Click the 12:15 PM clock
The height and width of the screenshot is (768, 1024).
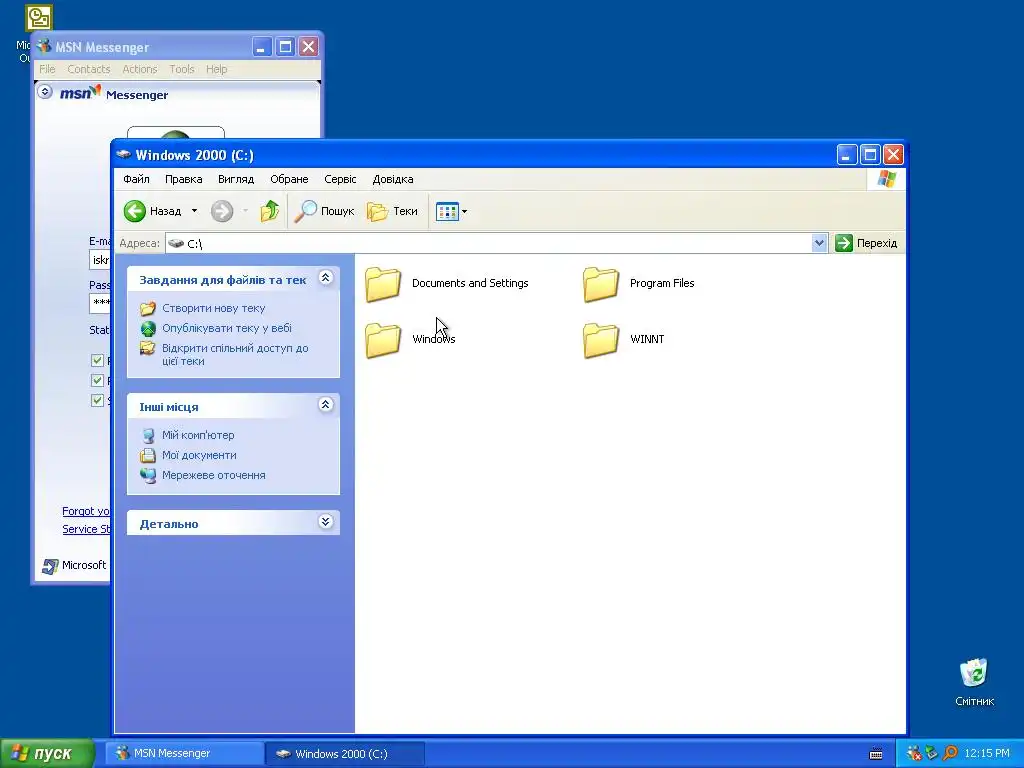(x=987, y=754)
